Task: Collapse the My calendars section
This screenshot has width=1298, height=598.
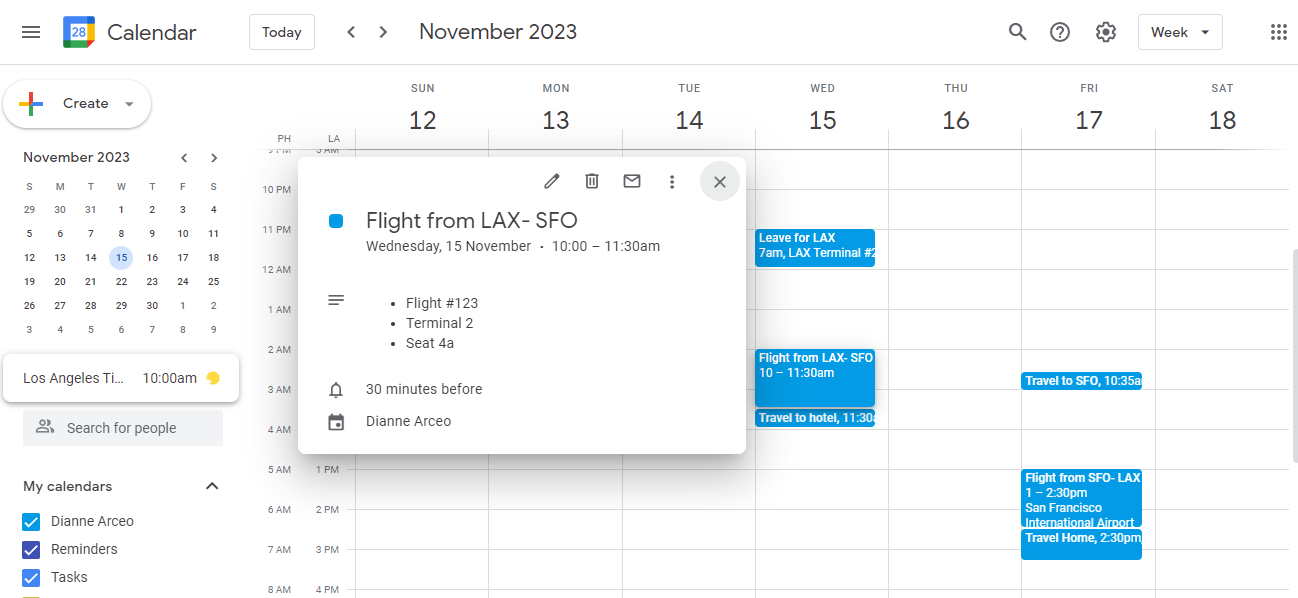Action: click(212, 486)
